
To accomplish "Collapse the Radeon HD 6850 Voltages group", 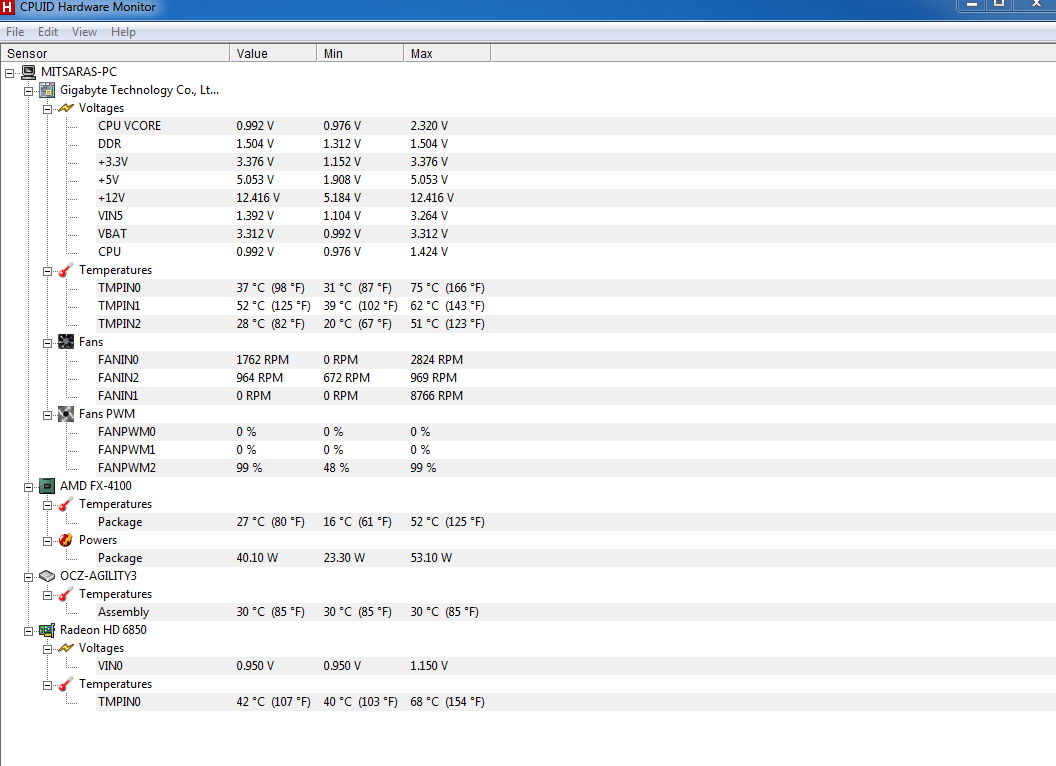I will 47,649.
